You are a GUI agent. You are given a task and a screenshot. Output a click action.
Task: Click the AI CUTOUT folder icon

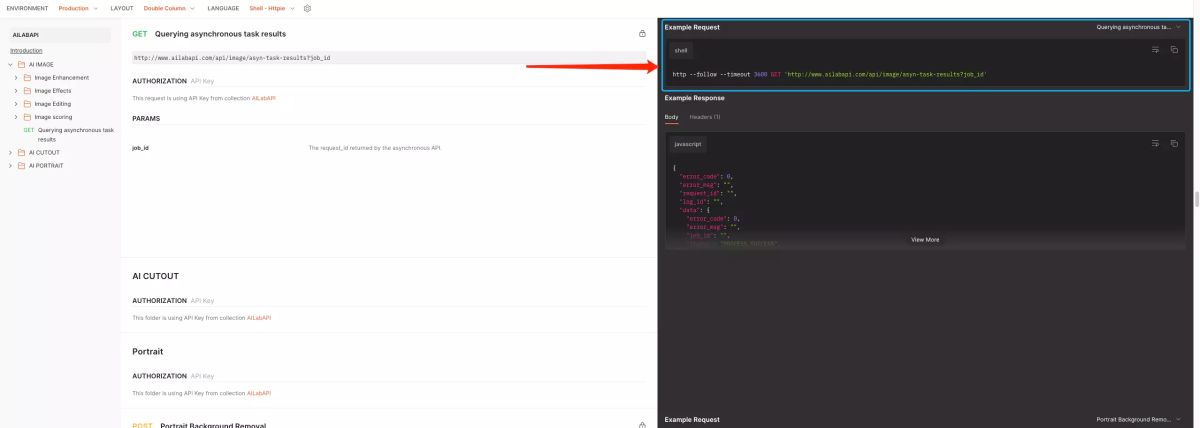point(22,152)
